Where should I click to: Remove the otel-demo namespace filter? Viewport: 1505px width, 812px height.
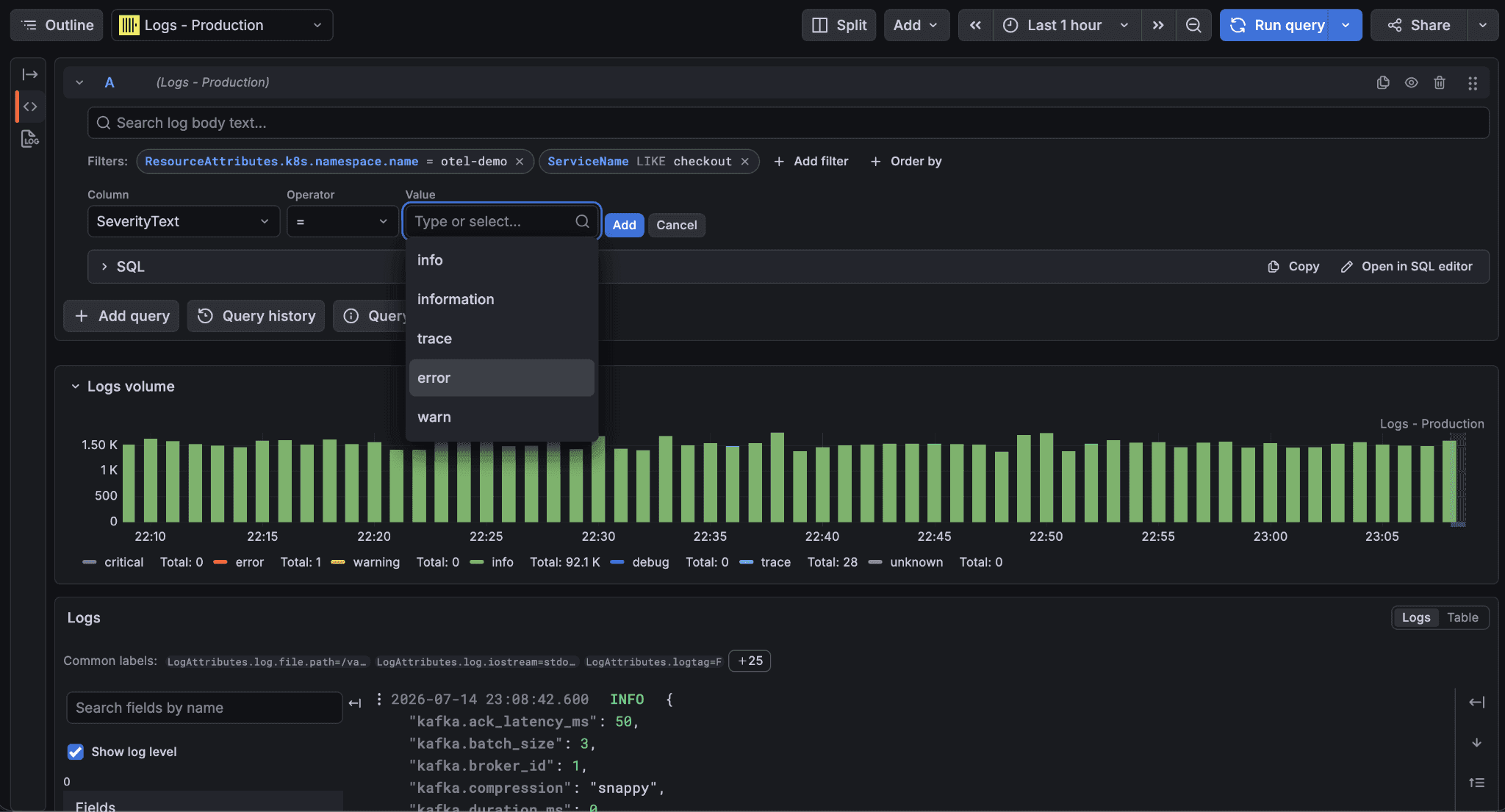520,162
